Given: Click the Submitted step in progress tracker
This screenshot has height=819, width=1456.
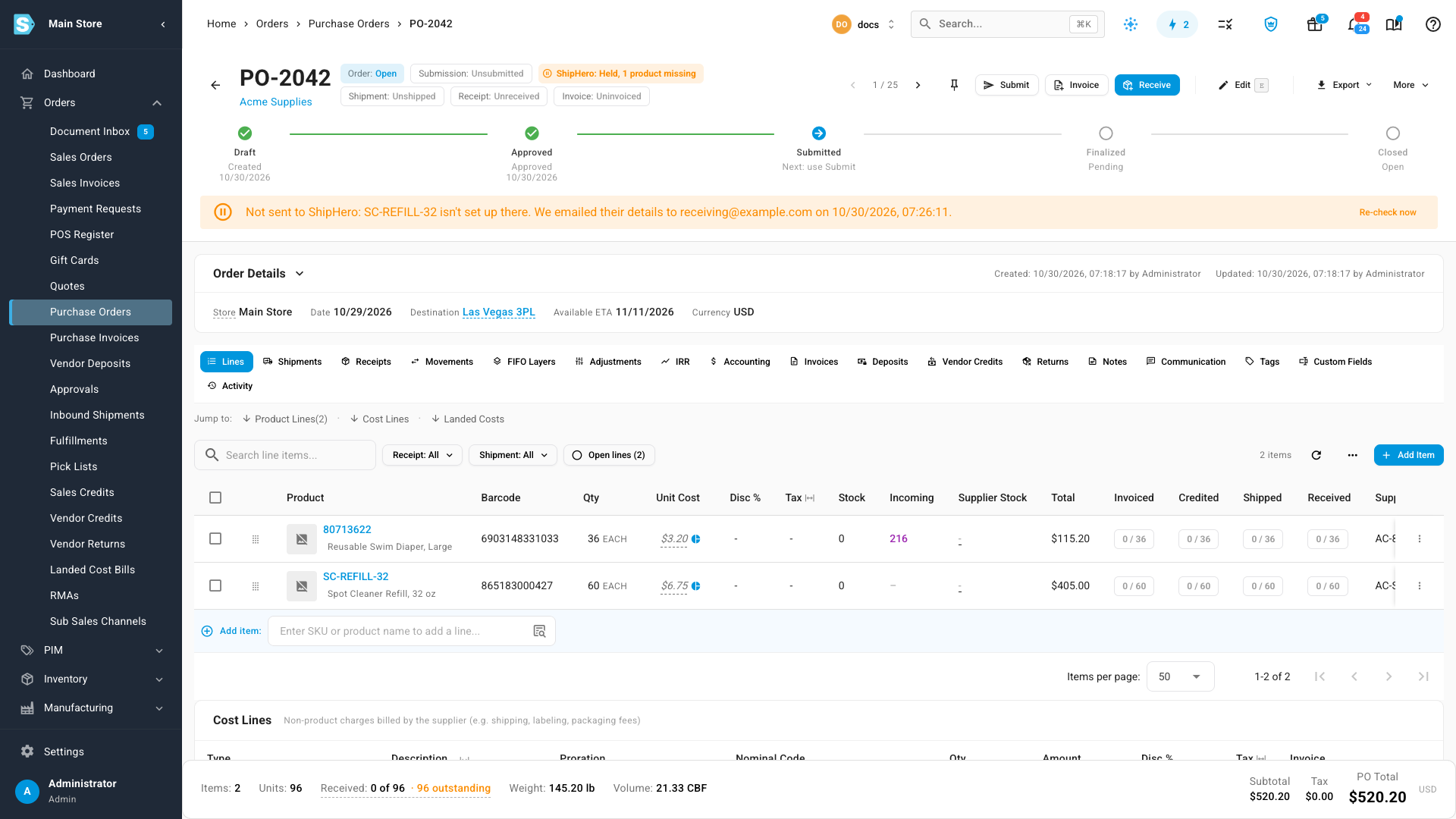Looking at the screenshot, I should coord(819,150).
